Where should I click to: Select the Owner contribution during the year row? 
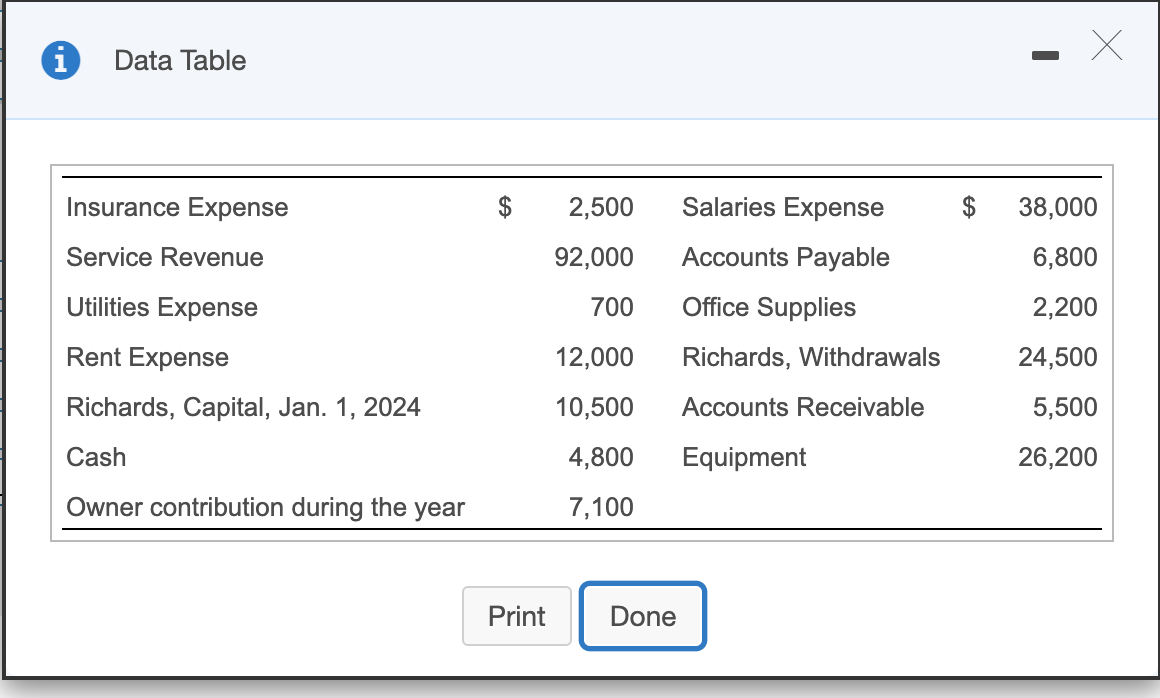265,507
